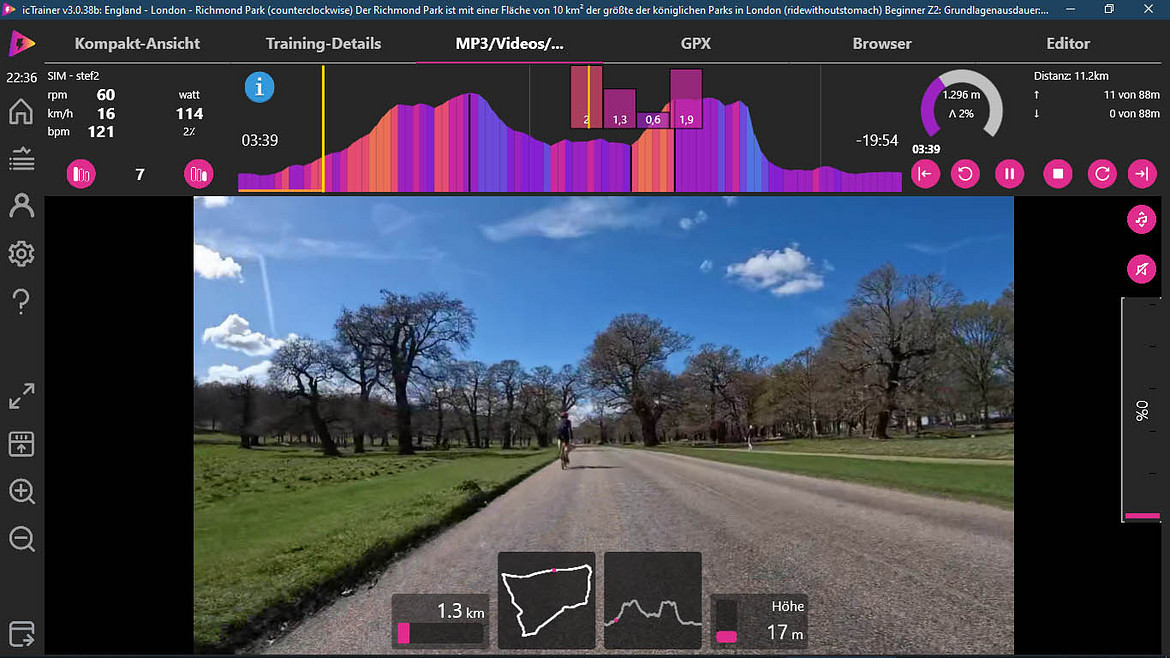The image size is (1170, 658).
Task: Pause the workout playback
Action: coord(1009,174)
